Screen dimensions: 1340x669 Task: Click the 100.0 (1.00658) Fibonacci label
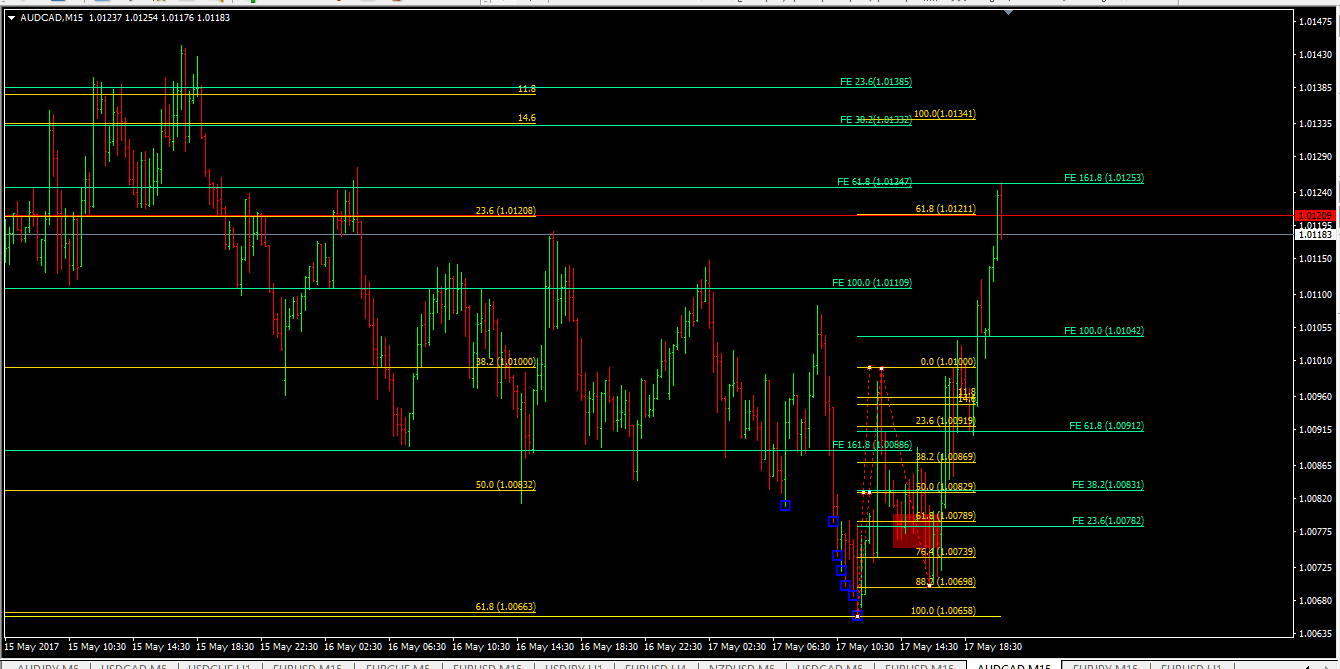pos(943,611)
